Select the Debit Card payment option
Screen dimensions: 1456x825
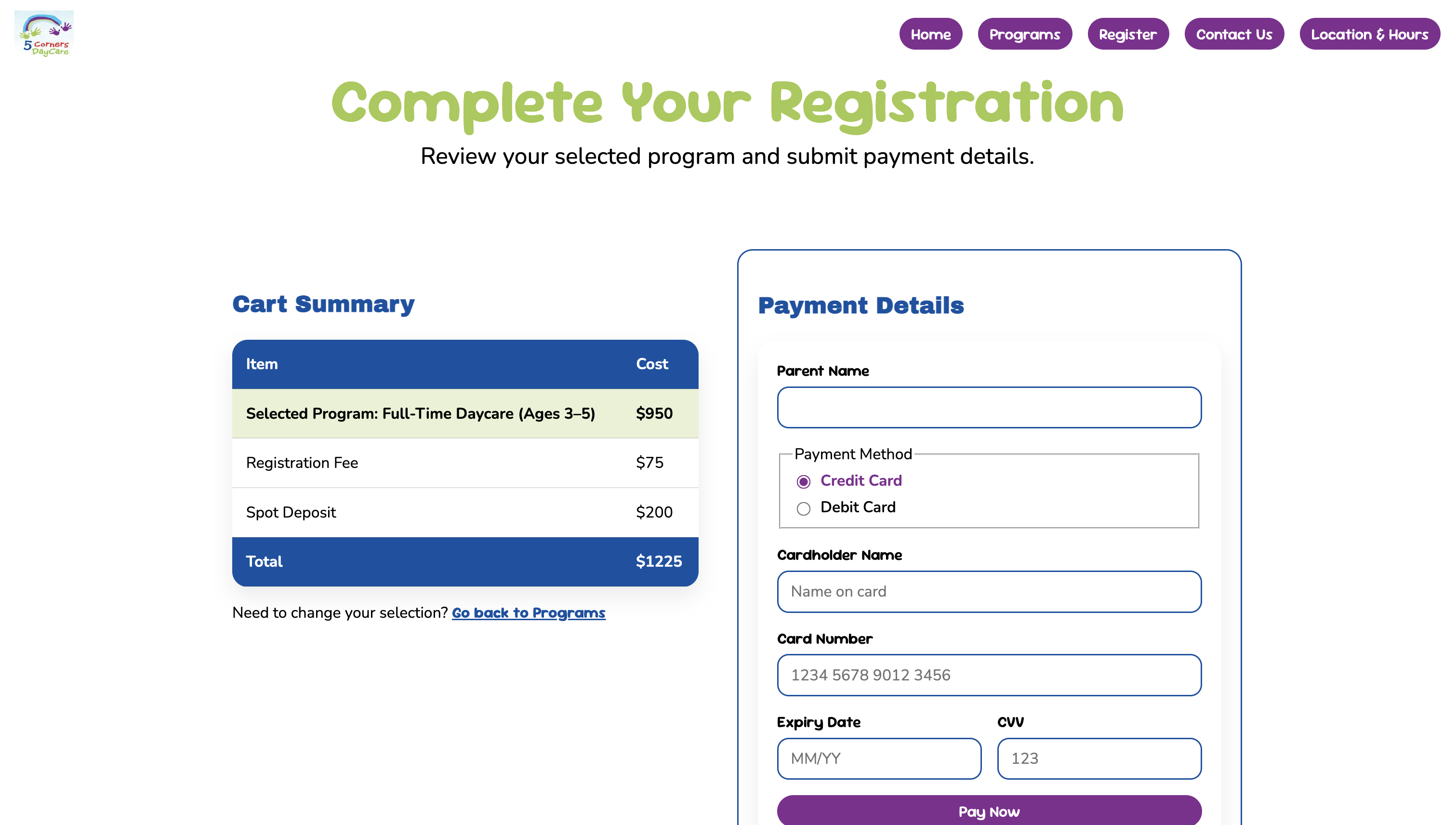point(803,508)
